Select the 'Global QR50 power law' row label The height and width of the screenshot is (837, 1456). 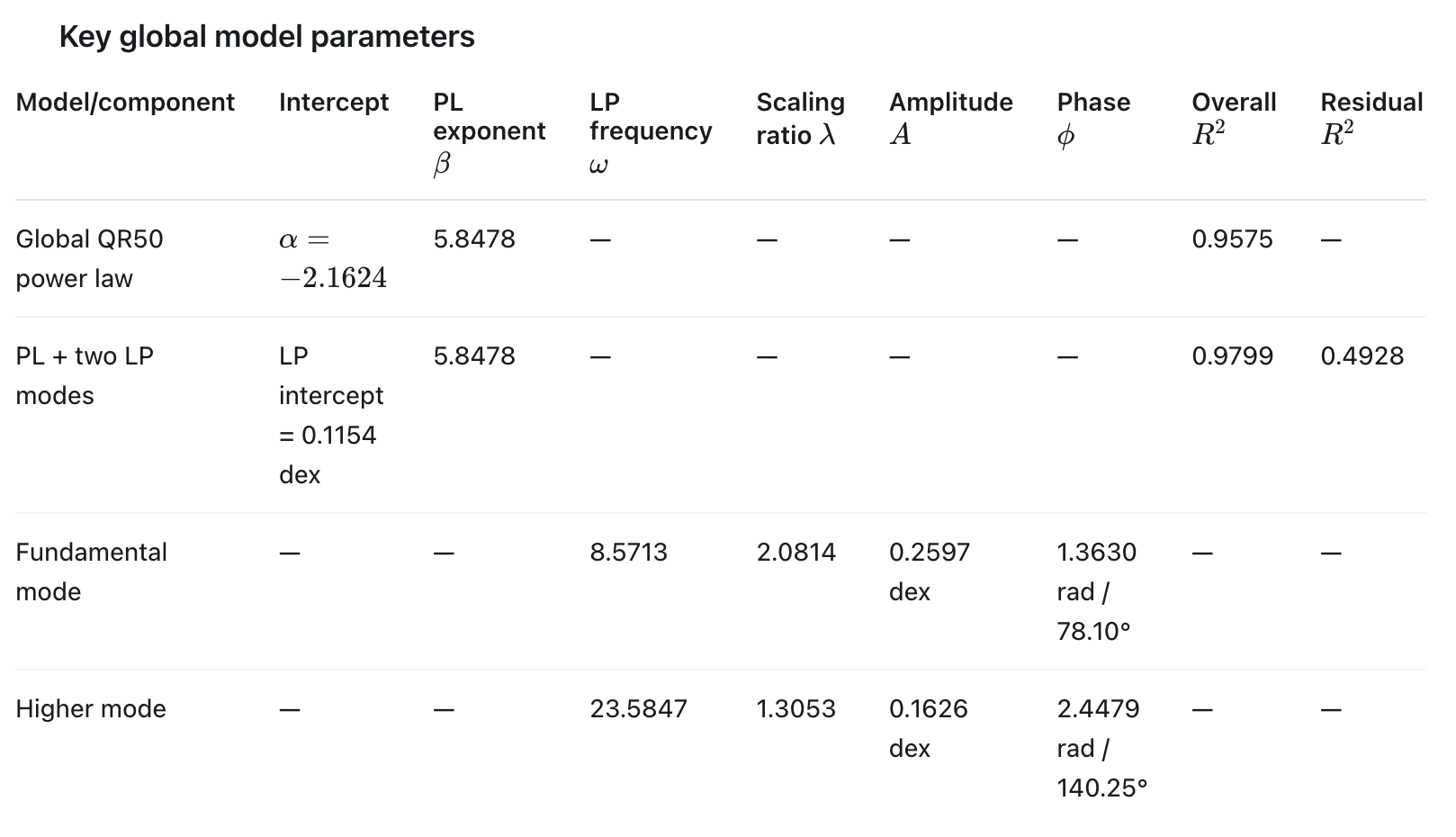[89, 258]
